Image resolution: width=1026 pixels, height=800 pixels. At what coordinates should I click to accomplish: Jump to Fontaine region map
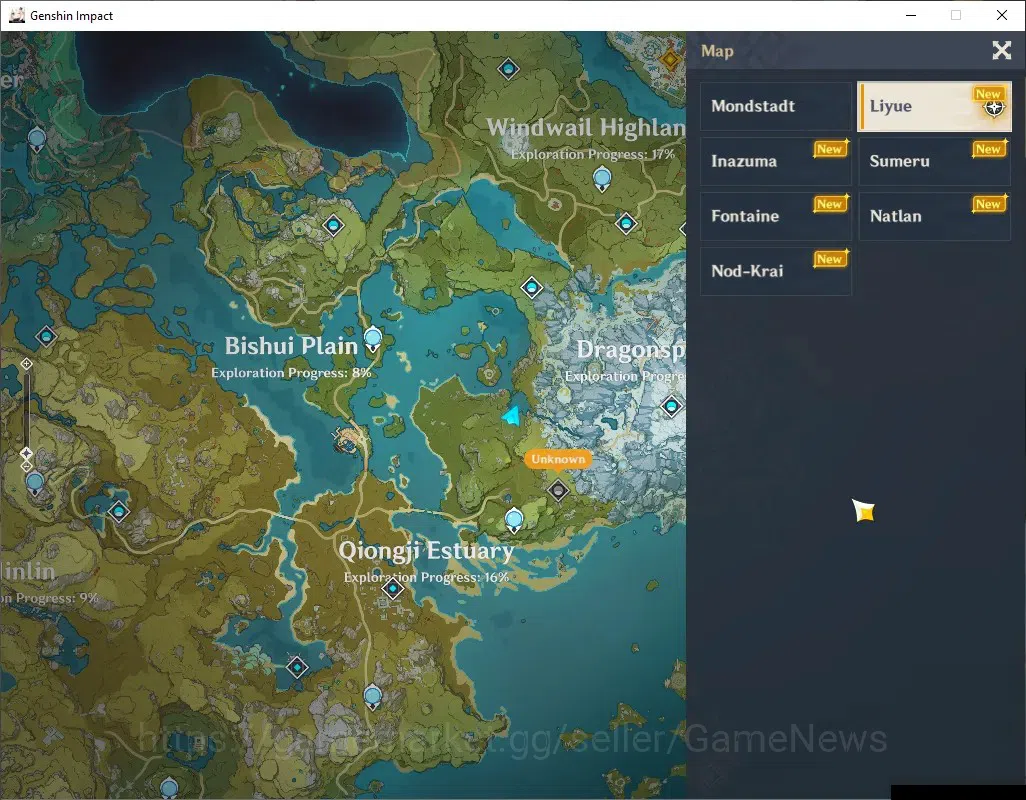tap(776, 216)
